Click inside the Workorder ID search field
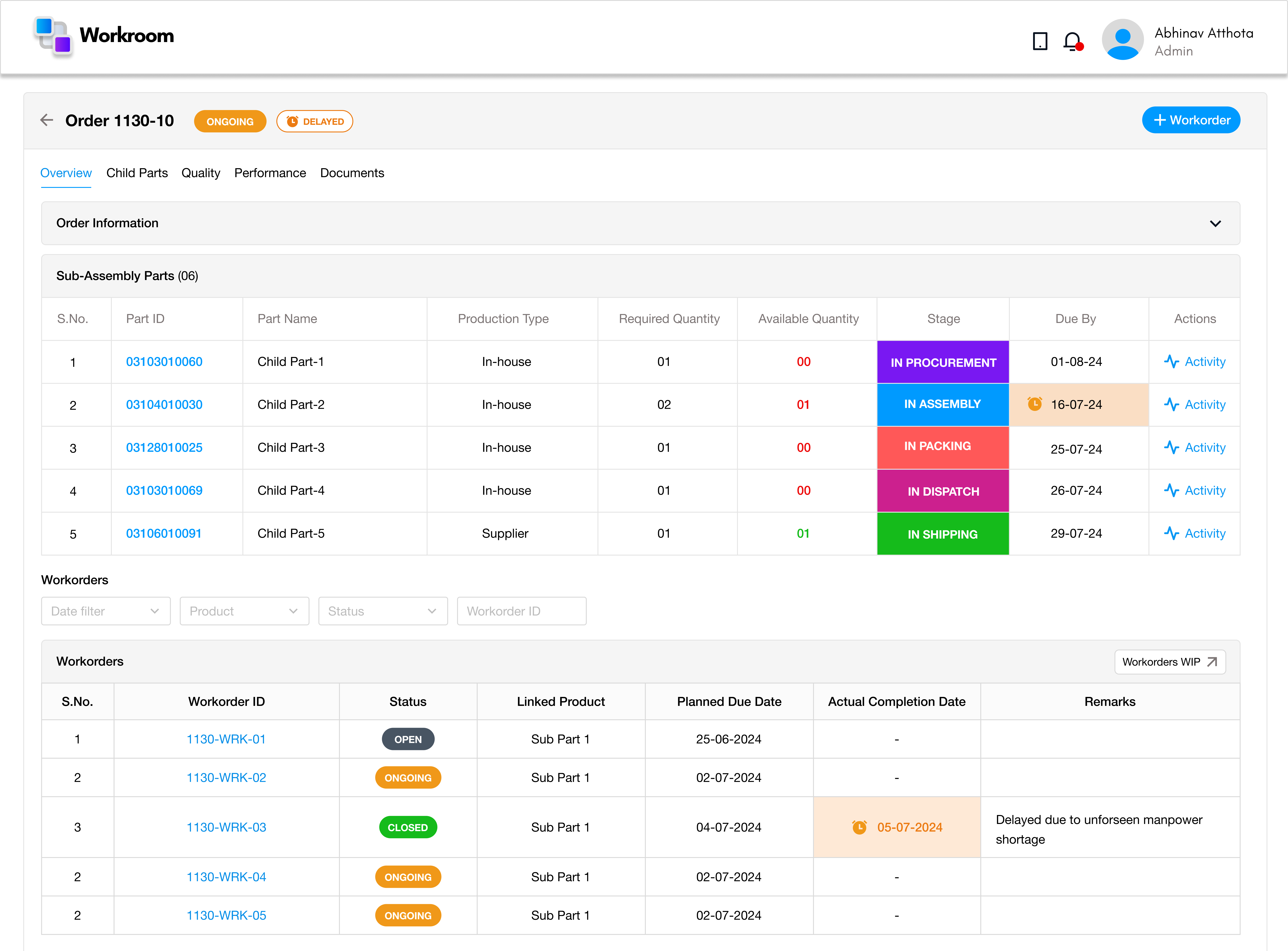 tap(521, 611)
